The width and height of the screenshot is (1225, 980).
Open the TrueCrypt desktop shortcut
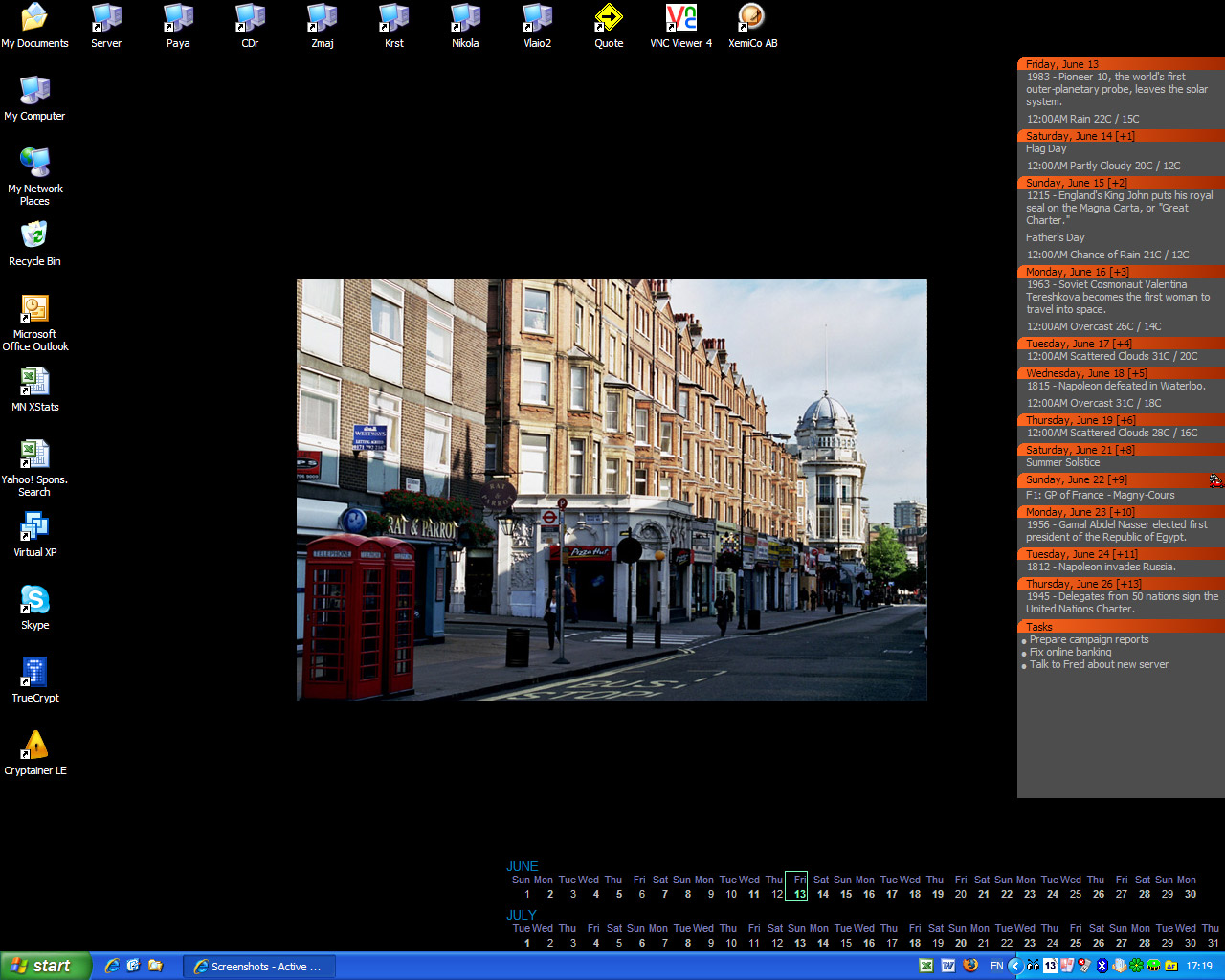tap(34, 673)
